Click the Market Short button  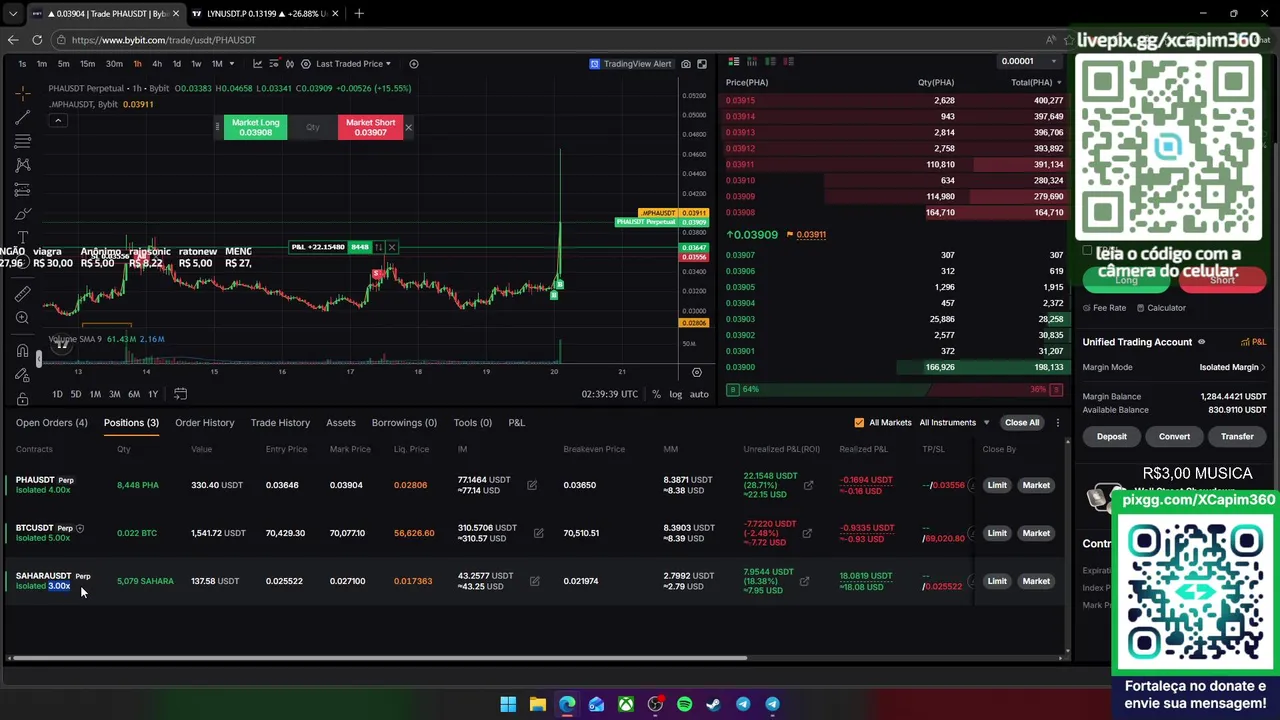click(370, 127)
